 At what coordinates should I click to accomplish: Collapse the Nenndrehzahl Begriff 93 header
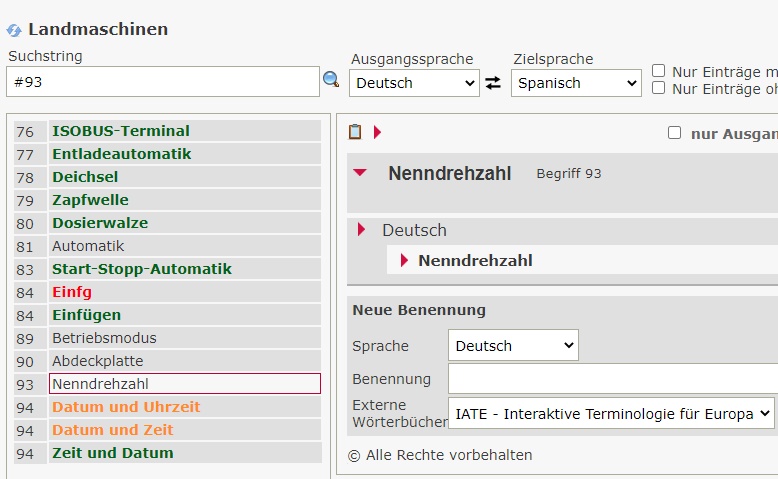[360, 173]
